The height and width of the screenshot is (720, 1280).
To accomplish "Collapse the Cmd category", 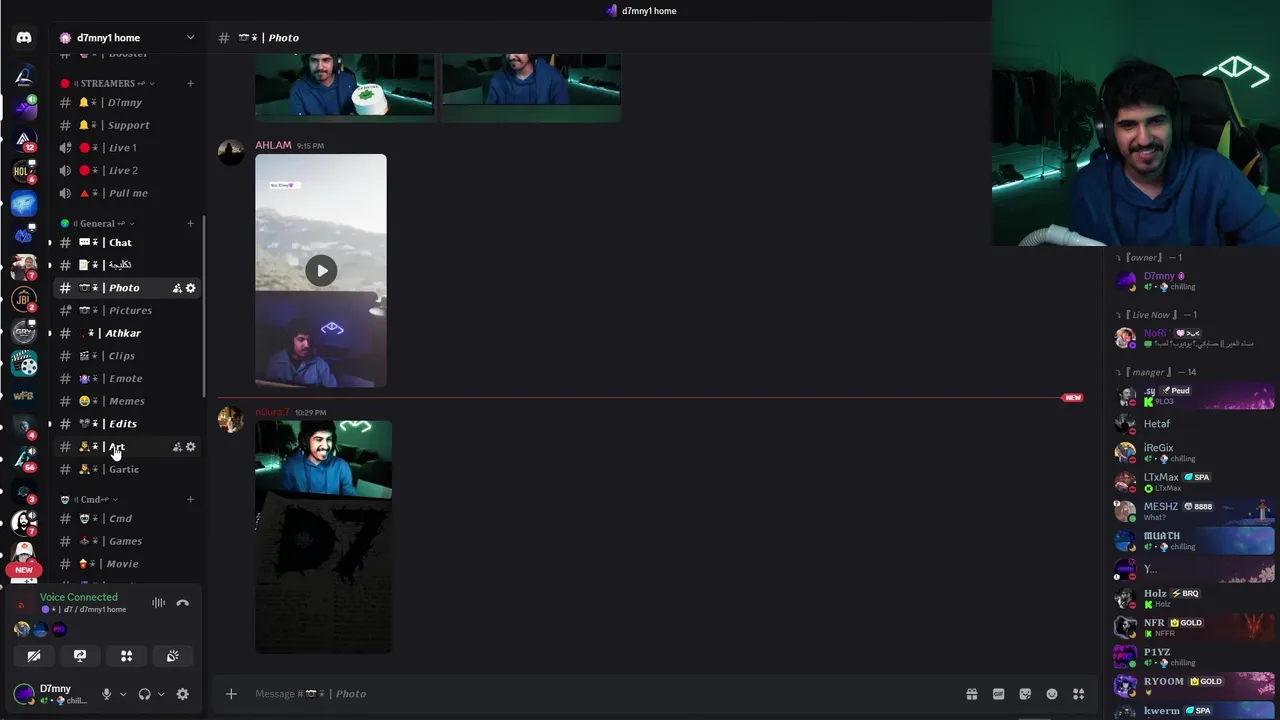I will tap(89, 499).
